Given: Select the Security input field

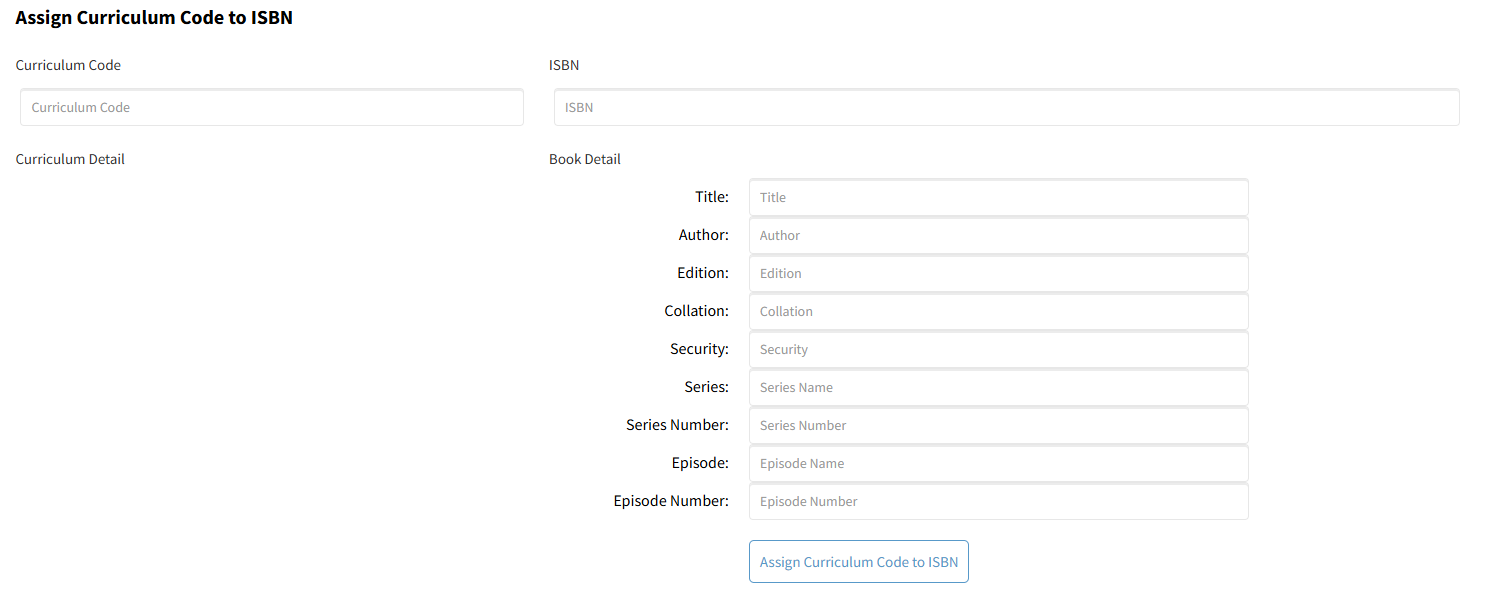Looking at the screenshot, I should pos(999,349).
